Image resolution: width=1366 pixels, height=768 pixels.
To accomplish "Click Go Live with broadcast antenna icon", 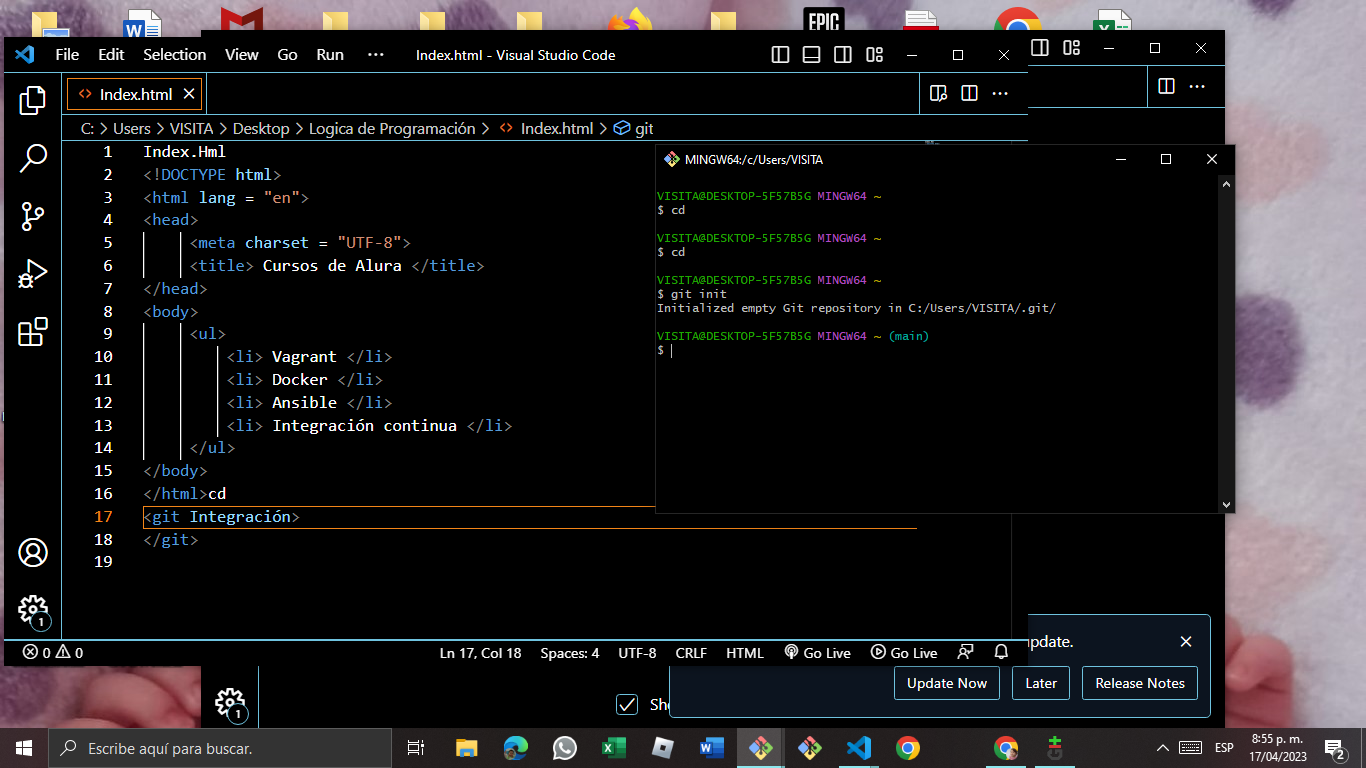I will pos(817,653).
